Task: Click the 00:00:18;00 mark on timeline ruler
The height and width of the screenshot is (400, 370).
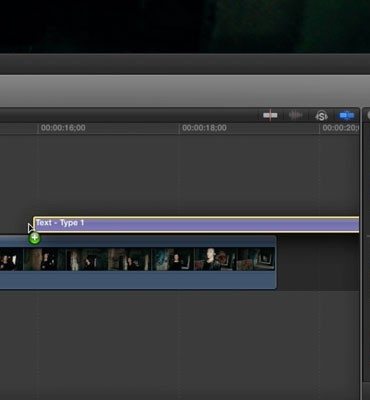Action: [204, 128]
